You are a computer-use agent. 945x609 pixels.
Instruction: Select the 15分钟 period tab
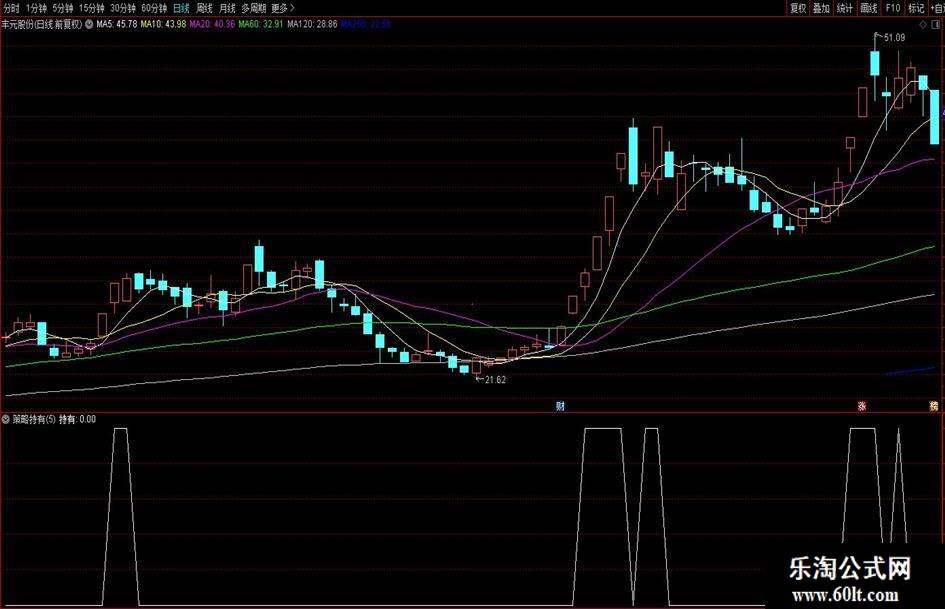(92, 8)
